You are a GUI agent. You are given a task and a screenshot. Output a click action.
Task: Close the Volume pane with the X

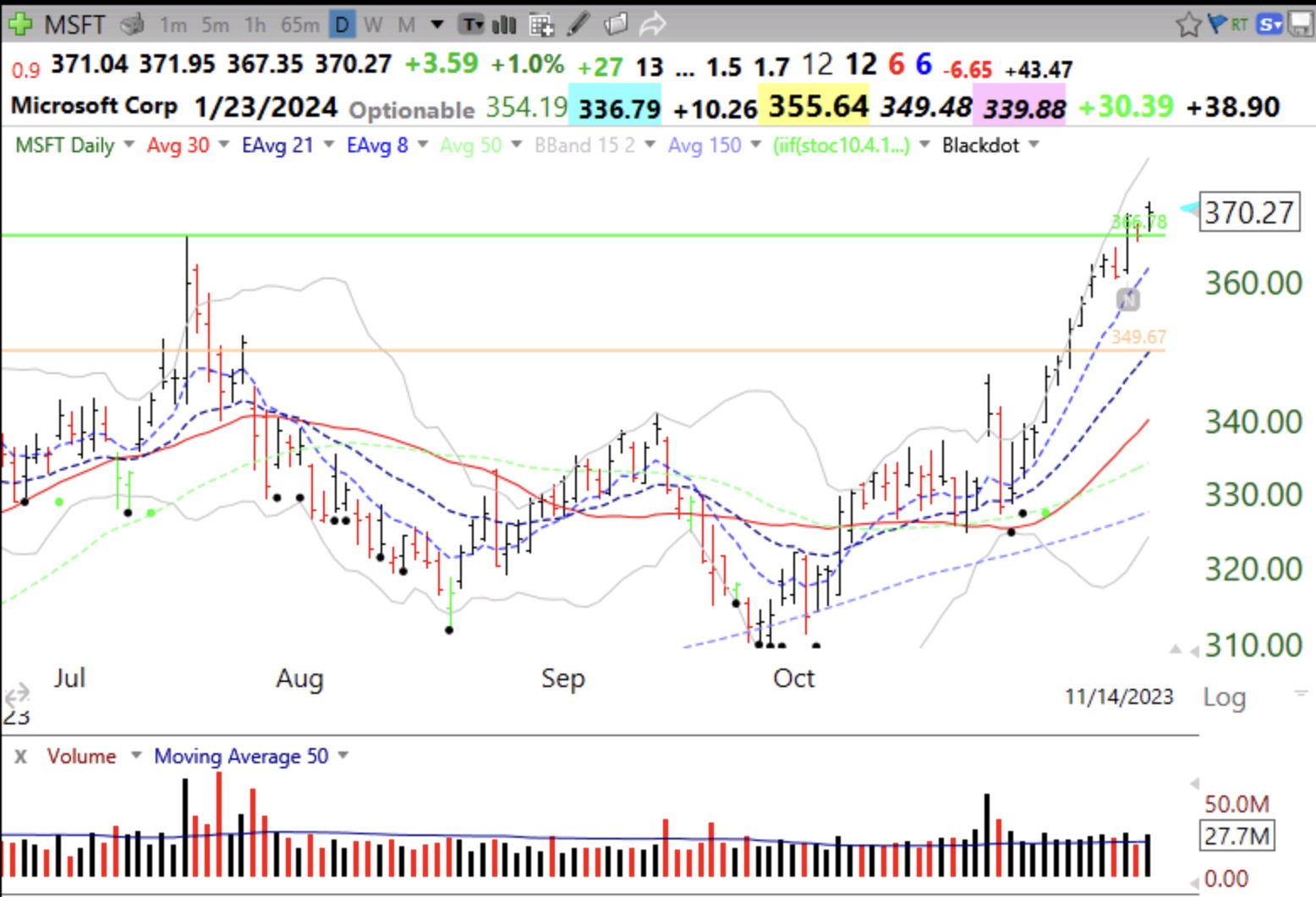point(20,756)
